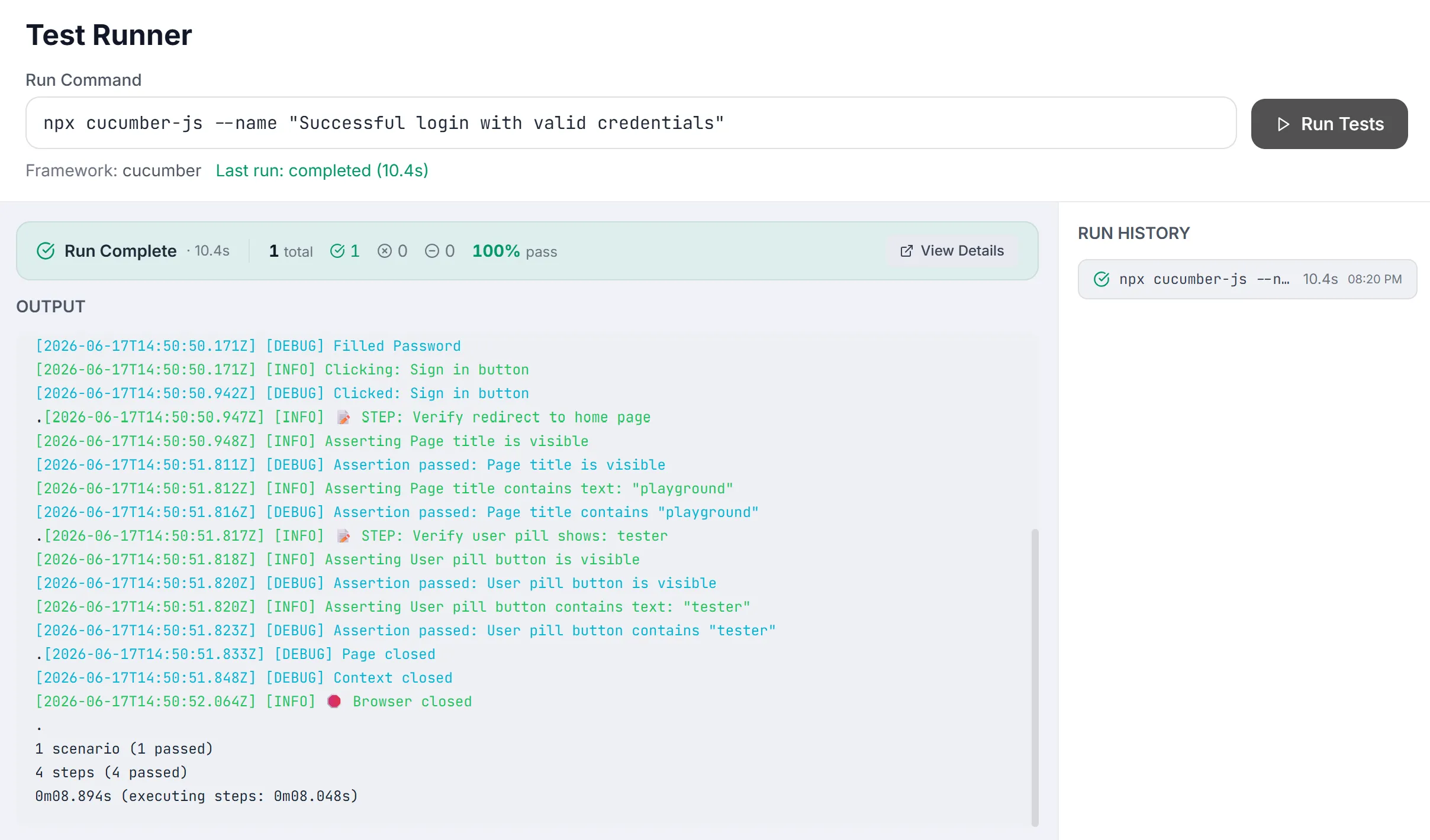
Task: Click "1 scenario (1 passed)" summary line
Action: (x=124, y=749)
